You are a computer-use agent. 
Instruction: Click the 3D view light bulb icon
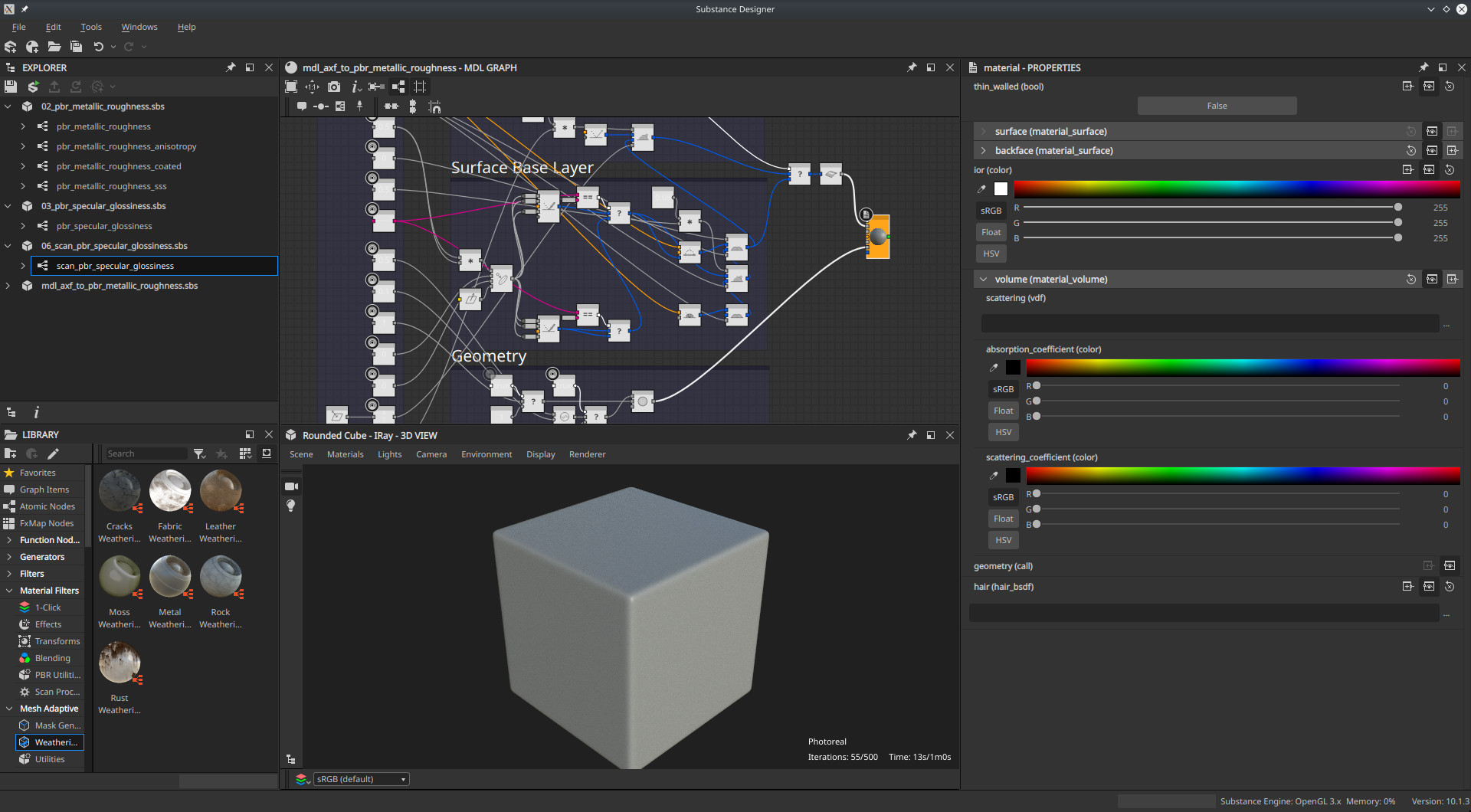[291, 506]
